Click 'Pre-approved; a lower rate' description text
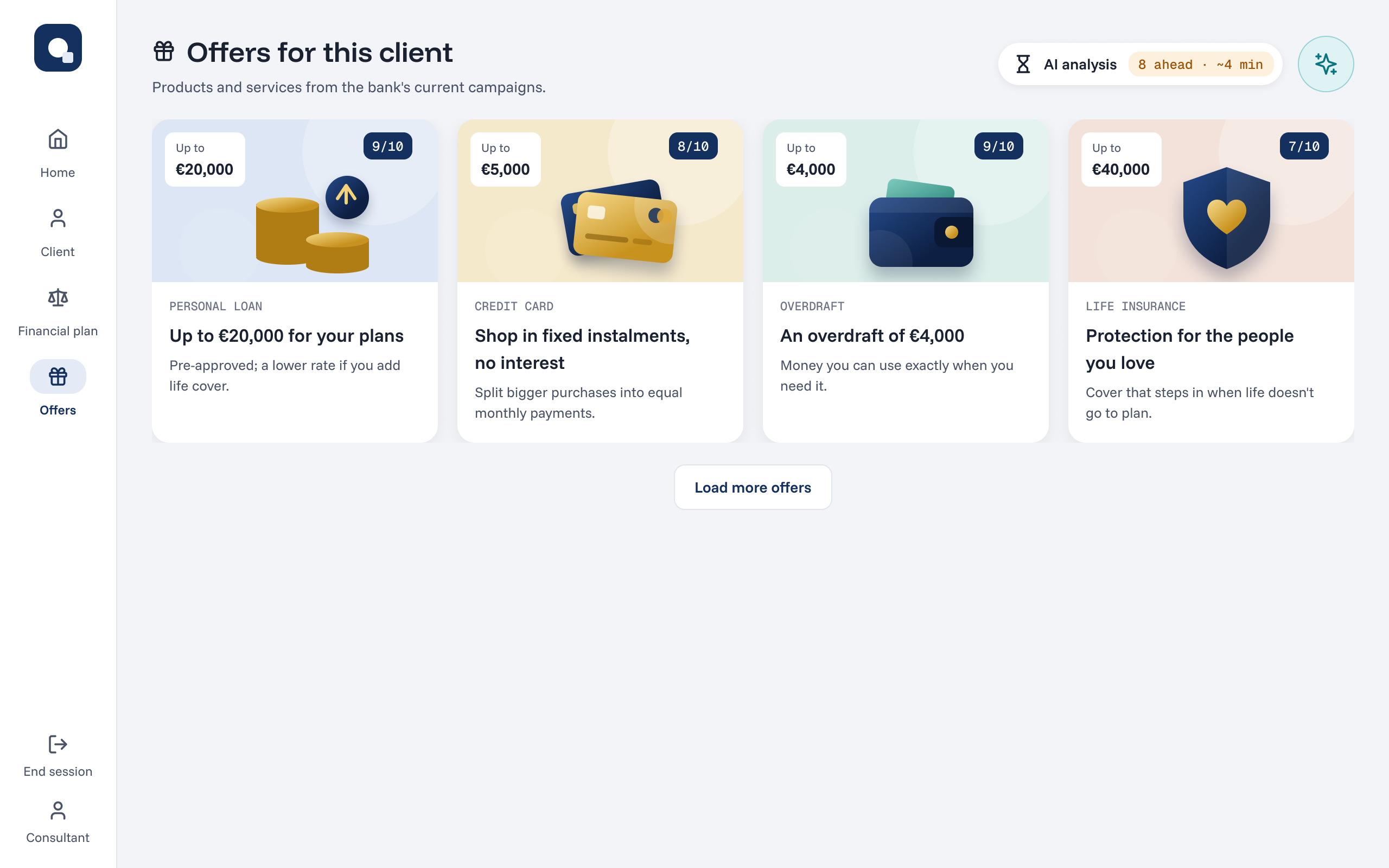This screenshot has height=868, width=1389. click(x=285, y=375)
